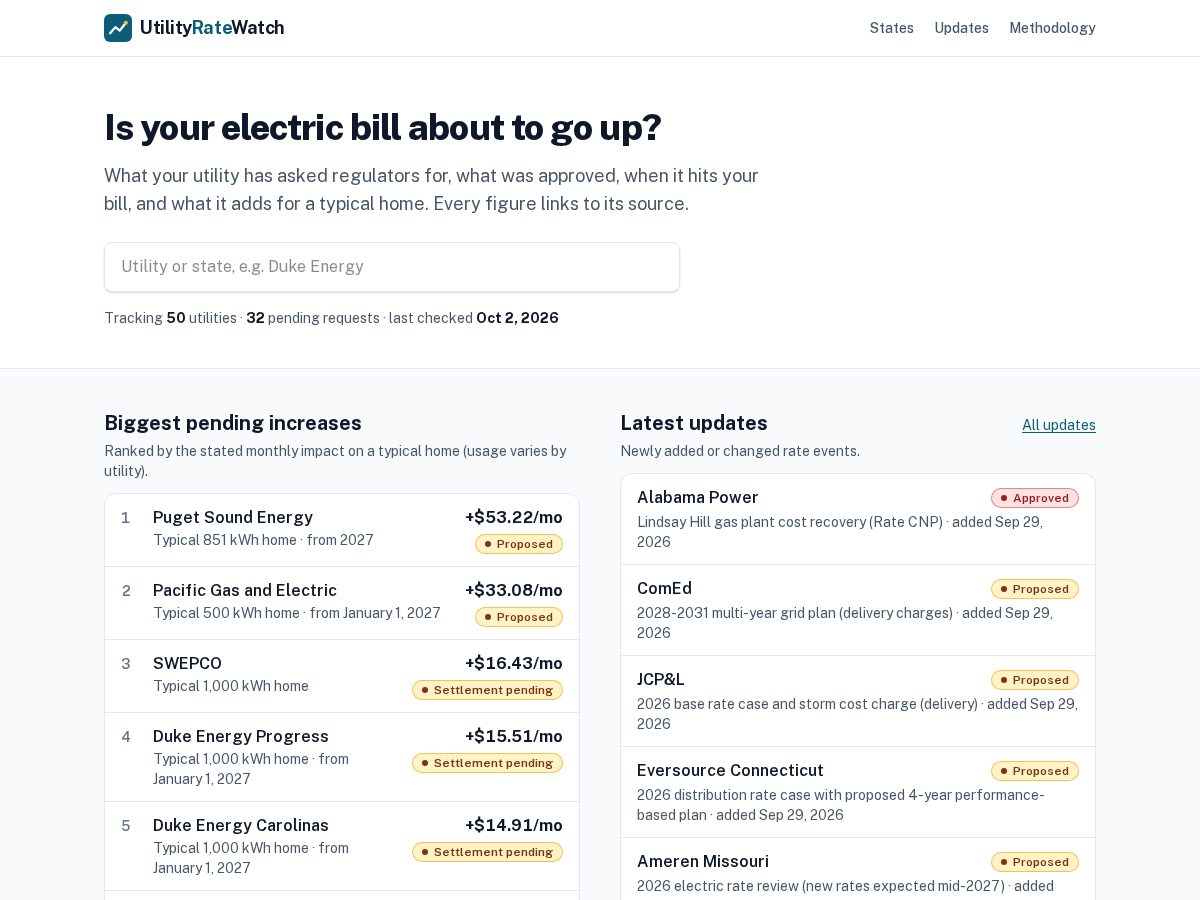Image resolution: width=1200 pixels, height=900 pixels.
Task: Click the Proposed badge on JCP&L
Action: 1035,680
